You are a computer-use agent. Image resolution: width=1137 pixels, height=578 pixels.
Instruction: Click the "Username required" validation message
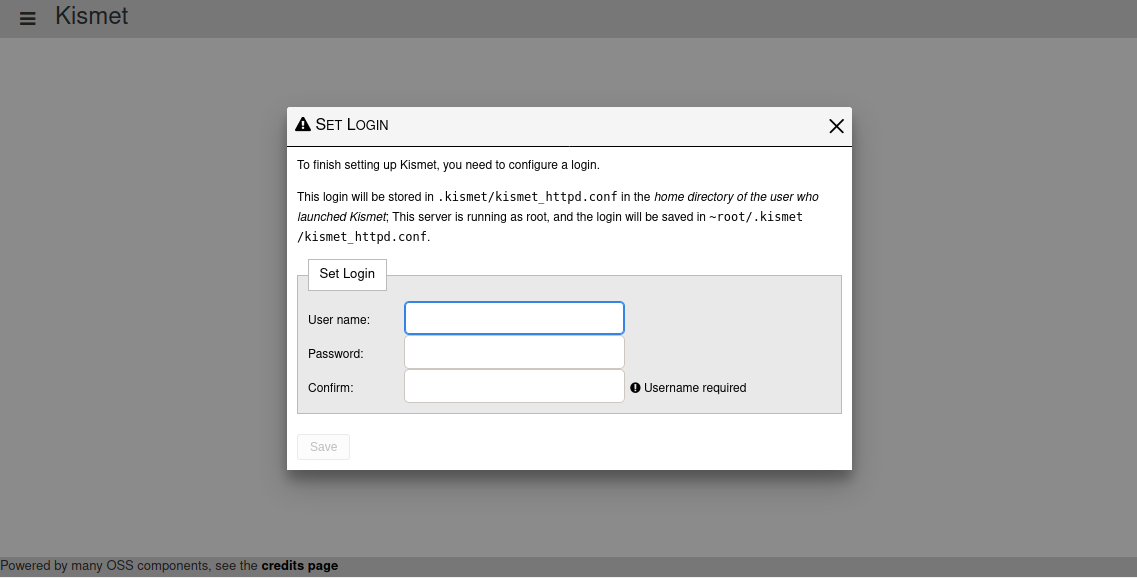click(x=695, y=388)
